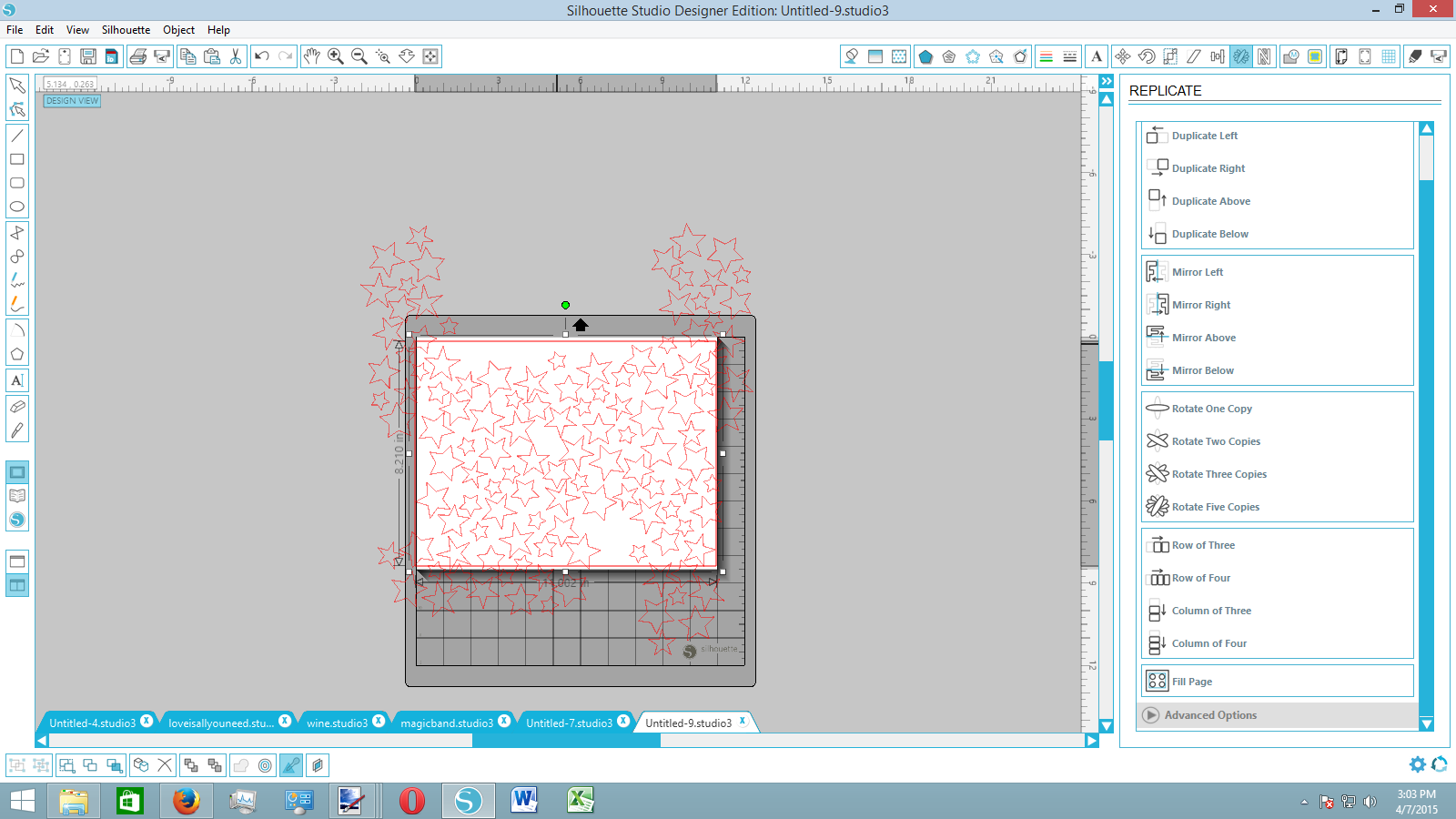Open the Edit menu

[x=45, y=30]
